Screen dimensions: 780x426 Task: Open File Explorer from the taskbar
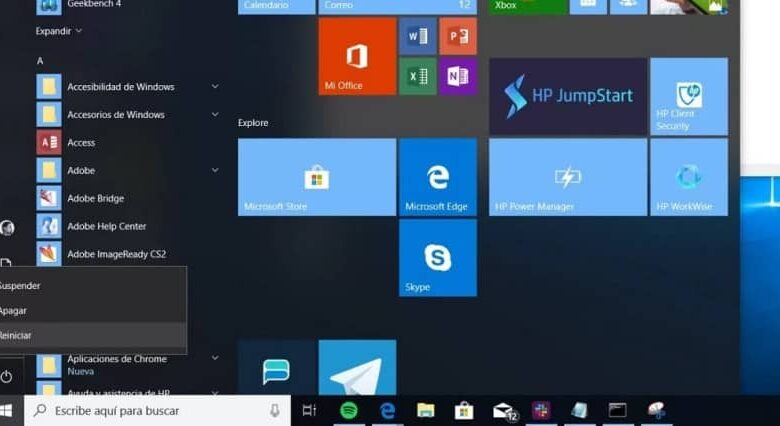pos(426,411)
